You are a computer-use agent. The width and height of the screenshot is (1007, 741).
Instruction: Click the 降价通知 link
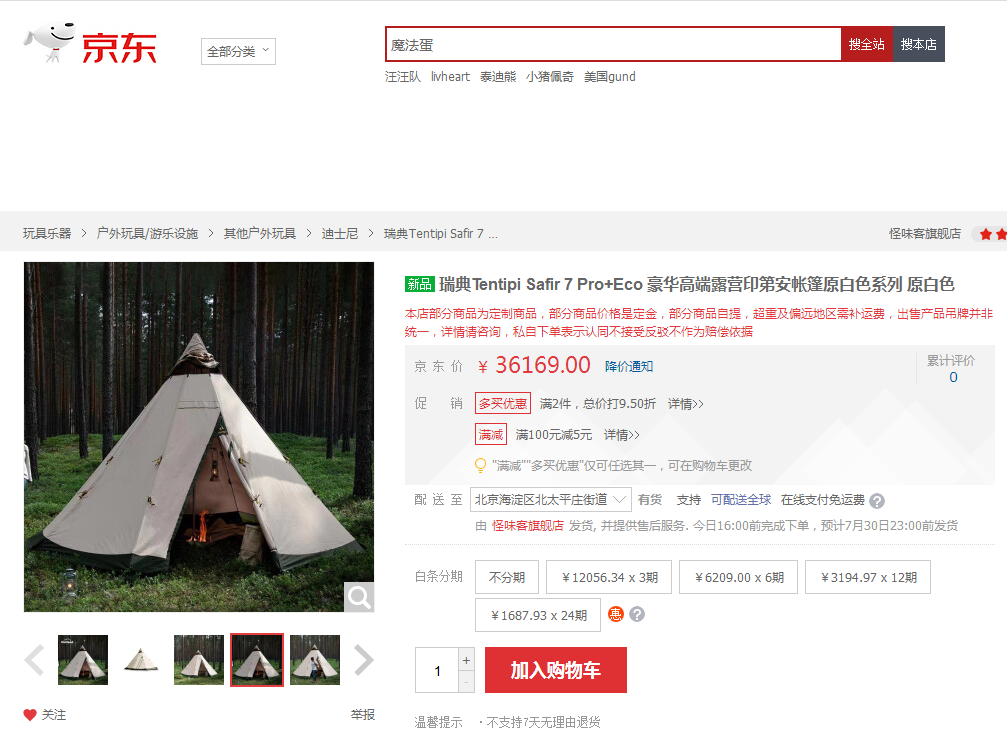[x=629, y=367]
